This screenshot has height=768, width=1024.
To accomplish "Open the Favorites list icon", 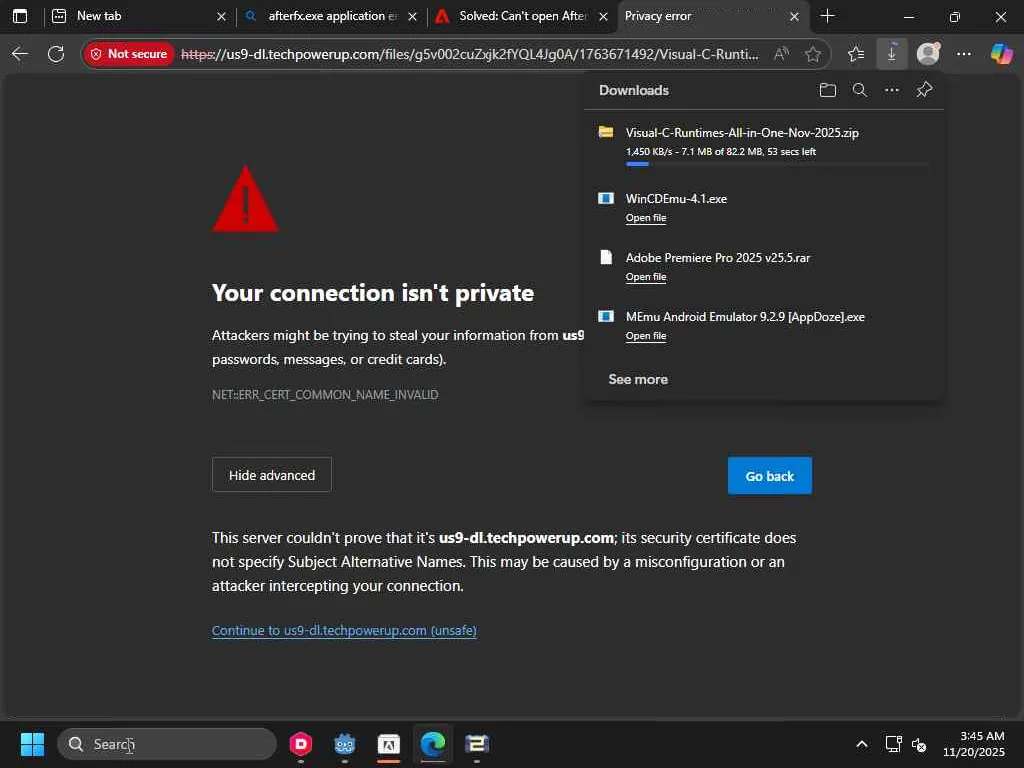I will point(856,54).
